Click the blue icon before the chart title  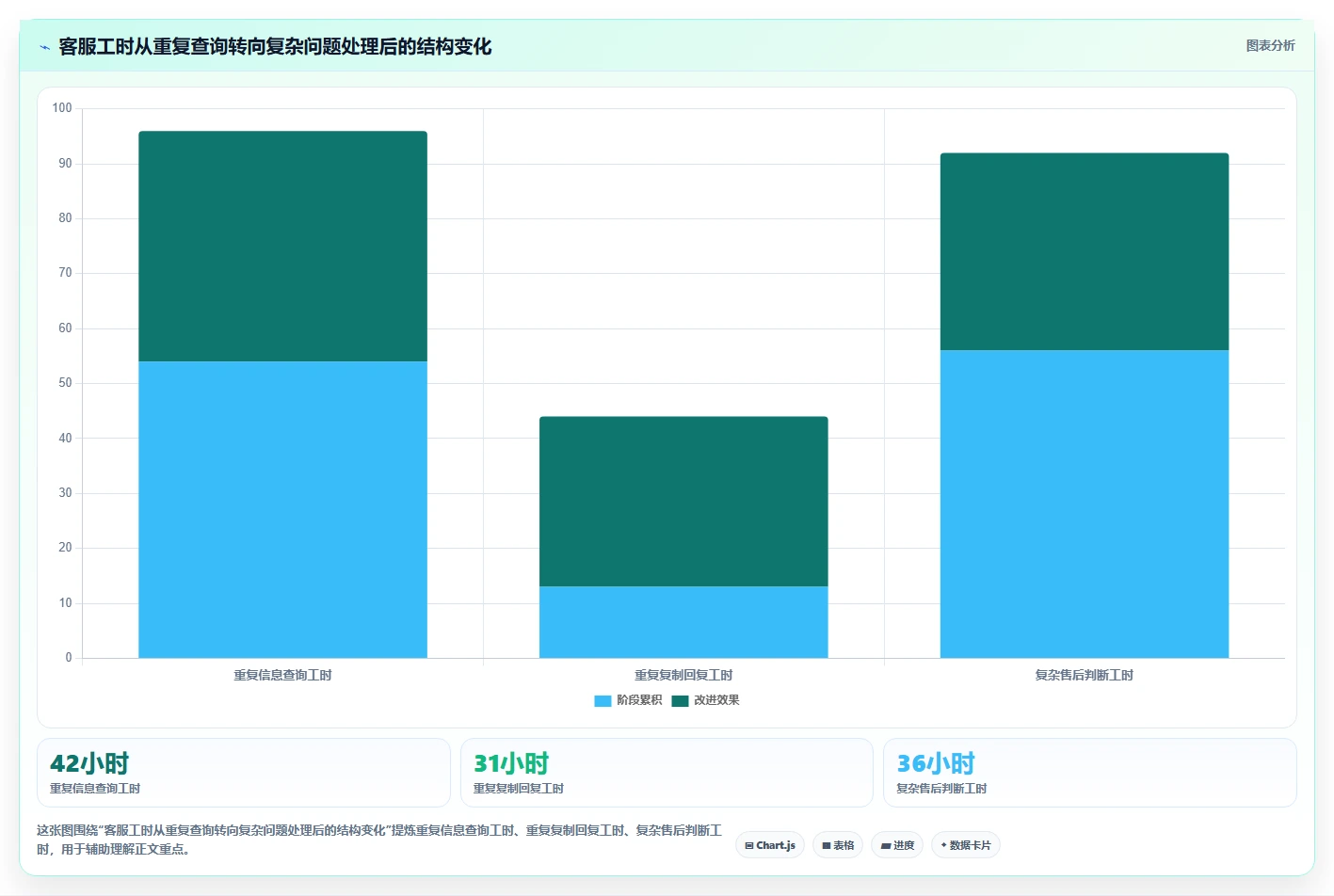44,47
